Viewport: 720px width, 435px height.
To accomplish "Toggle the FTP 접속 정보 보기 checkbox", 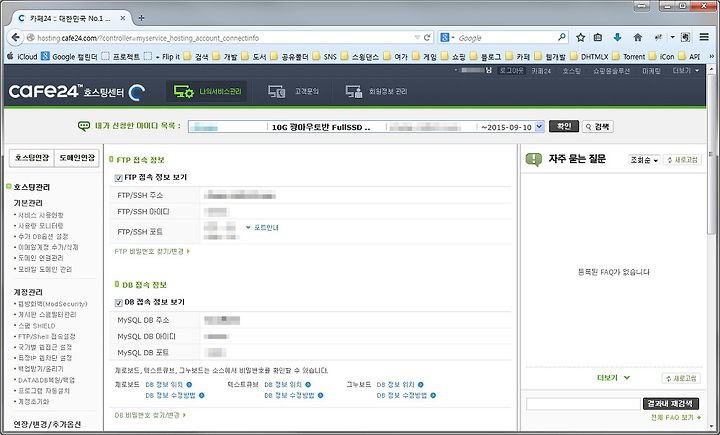I will (x=118, y=178).
